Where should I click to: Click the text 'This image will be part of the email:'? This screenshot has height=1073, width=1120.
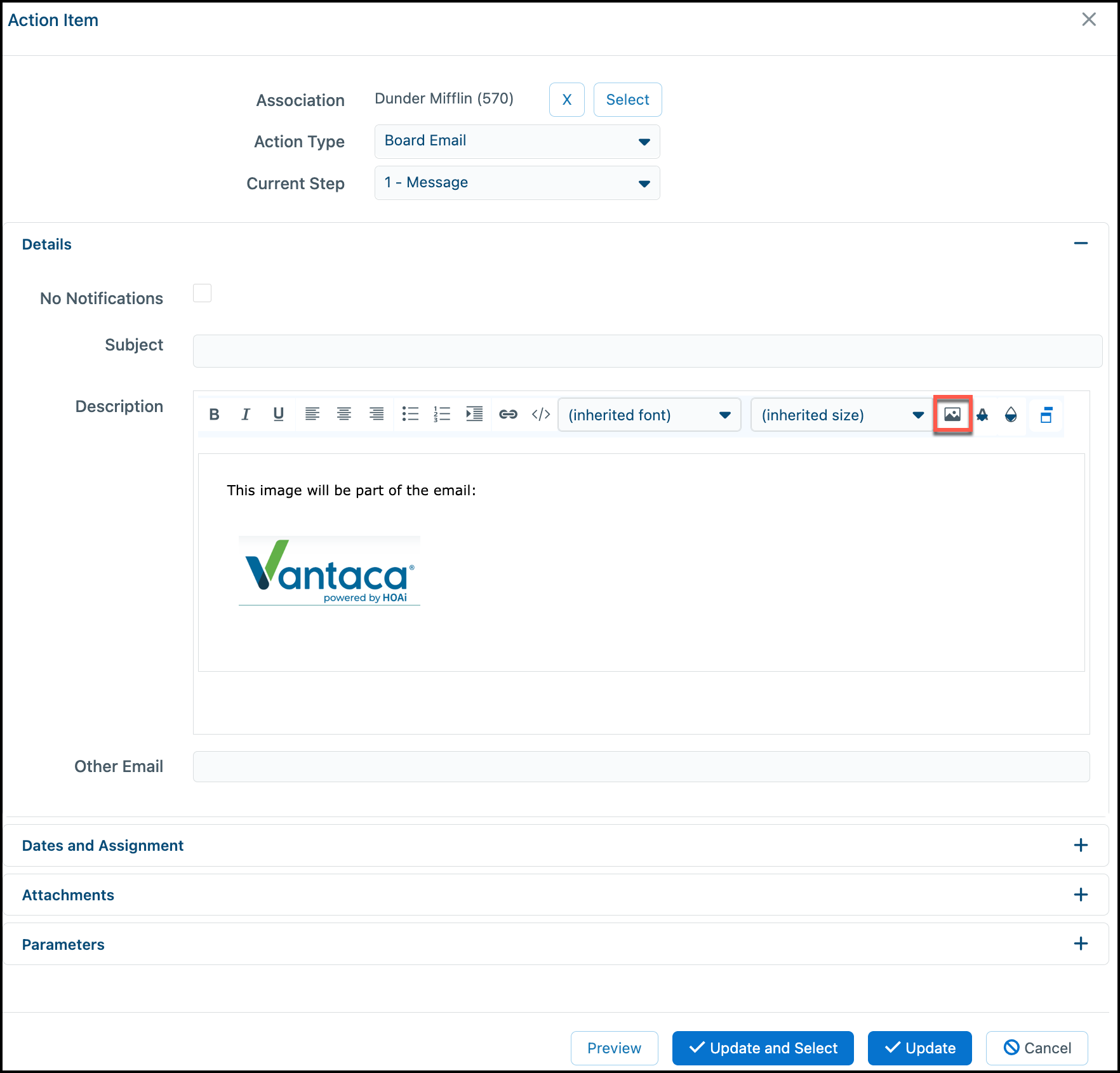(351, 490)
